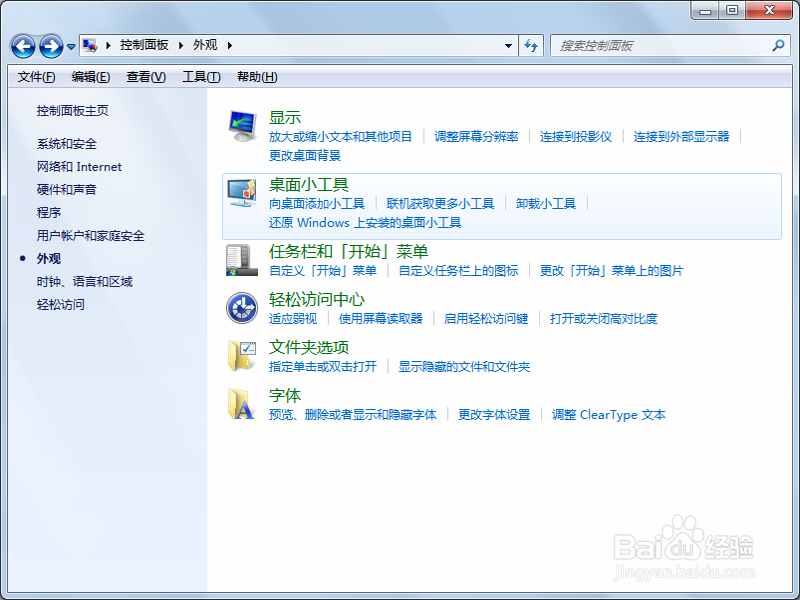Open the 字体 folder icon

coord(241,404)
